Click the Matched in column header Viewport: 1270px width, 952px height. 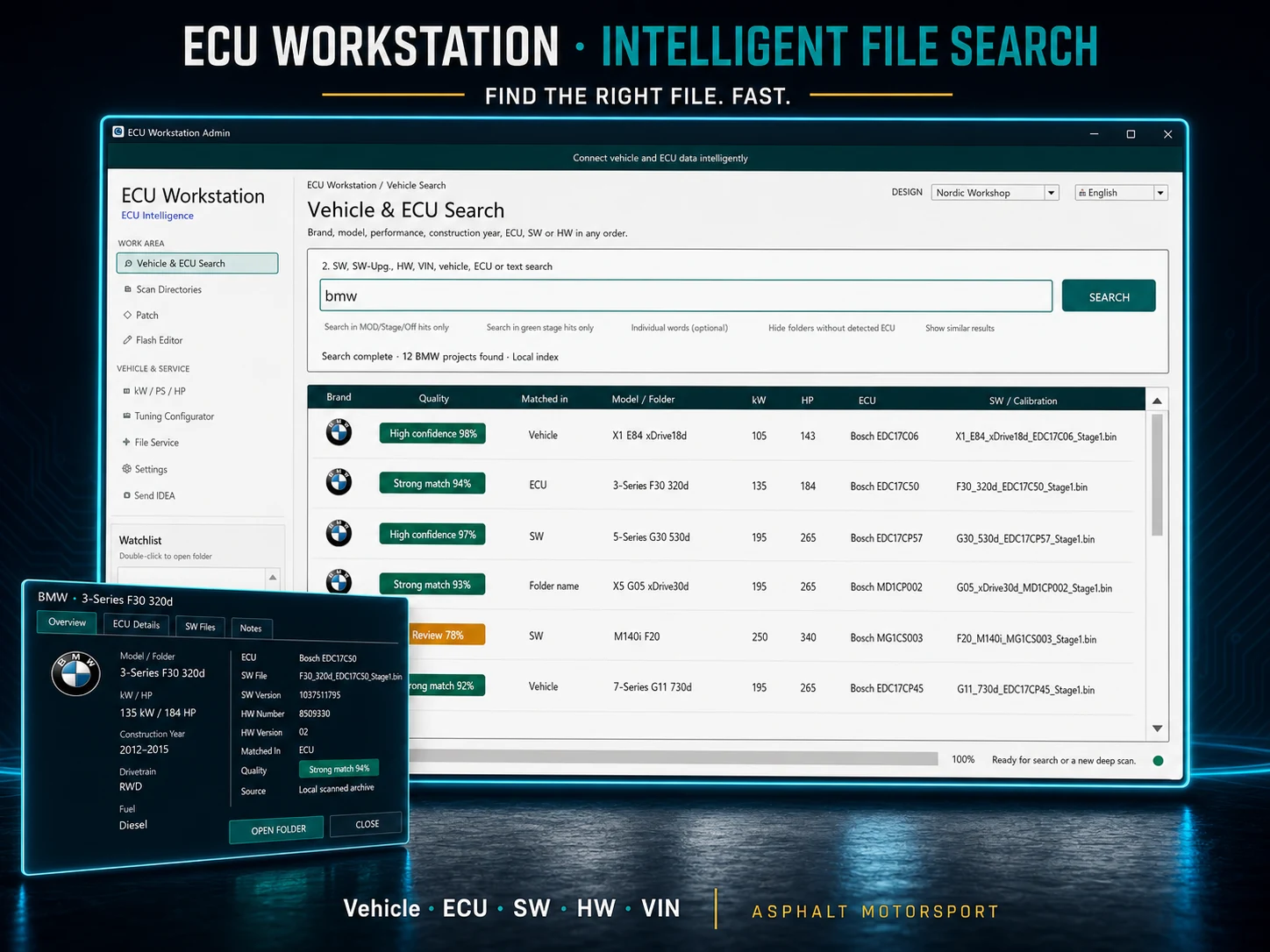pyautogui.click(x=545, y=399)
